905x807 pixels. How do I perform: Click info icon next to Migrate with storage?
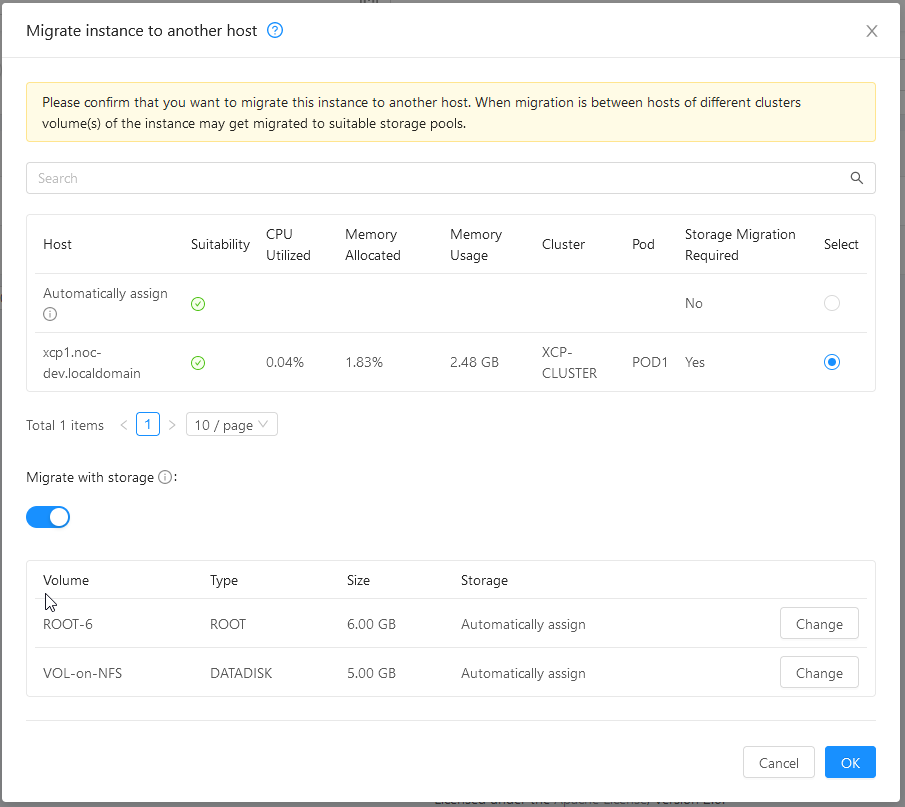click(x=165, y=478)
